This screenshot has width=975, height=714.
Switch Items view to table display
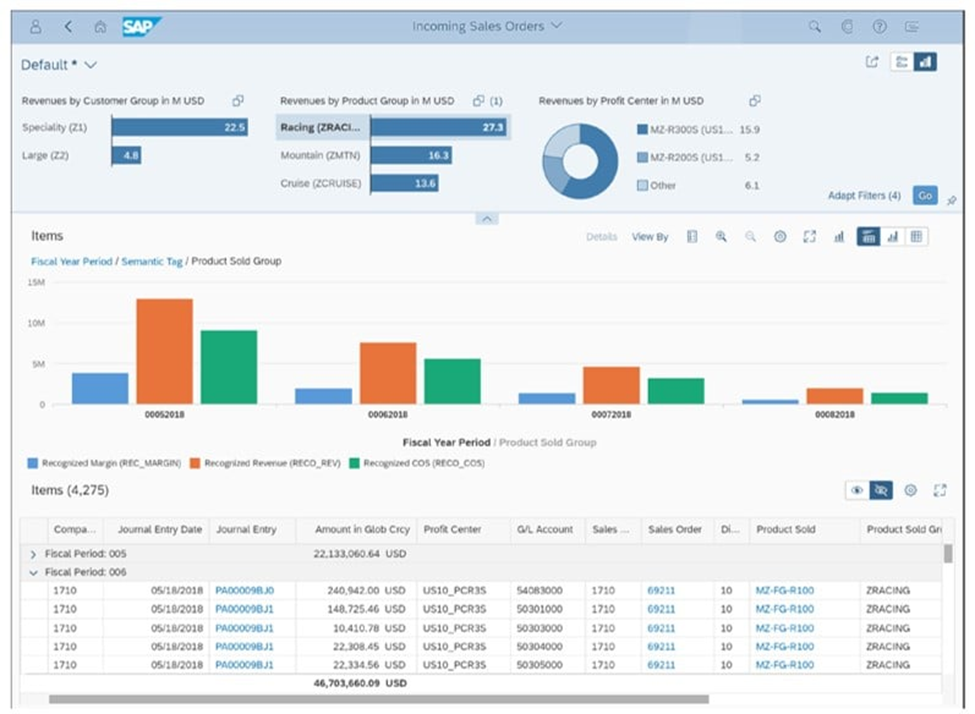pos(916,237)
